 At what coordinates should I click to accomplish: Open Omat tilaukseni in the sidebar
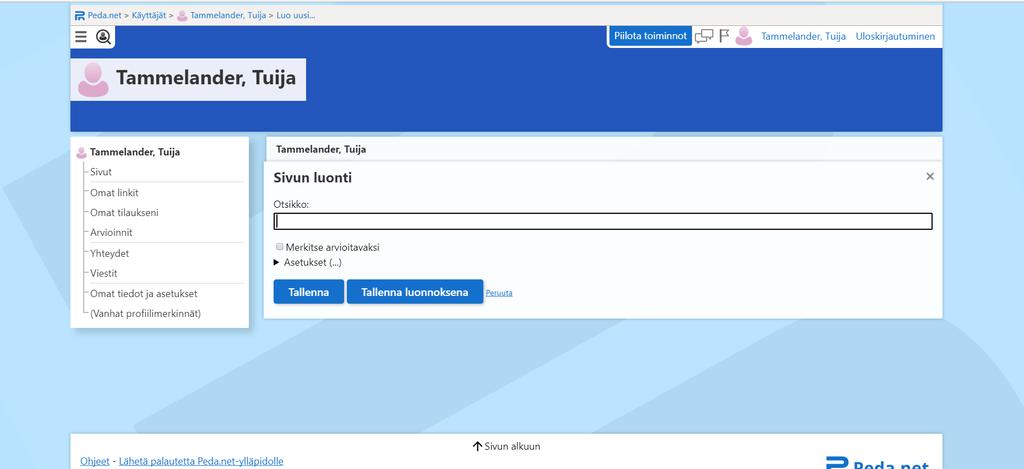[124, 212]
